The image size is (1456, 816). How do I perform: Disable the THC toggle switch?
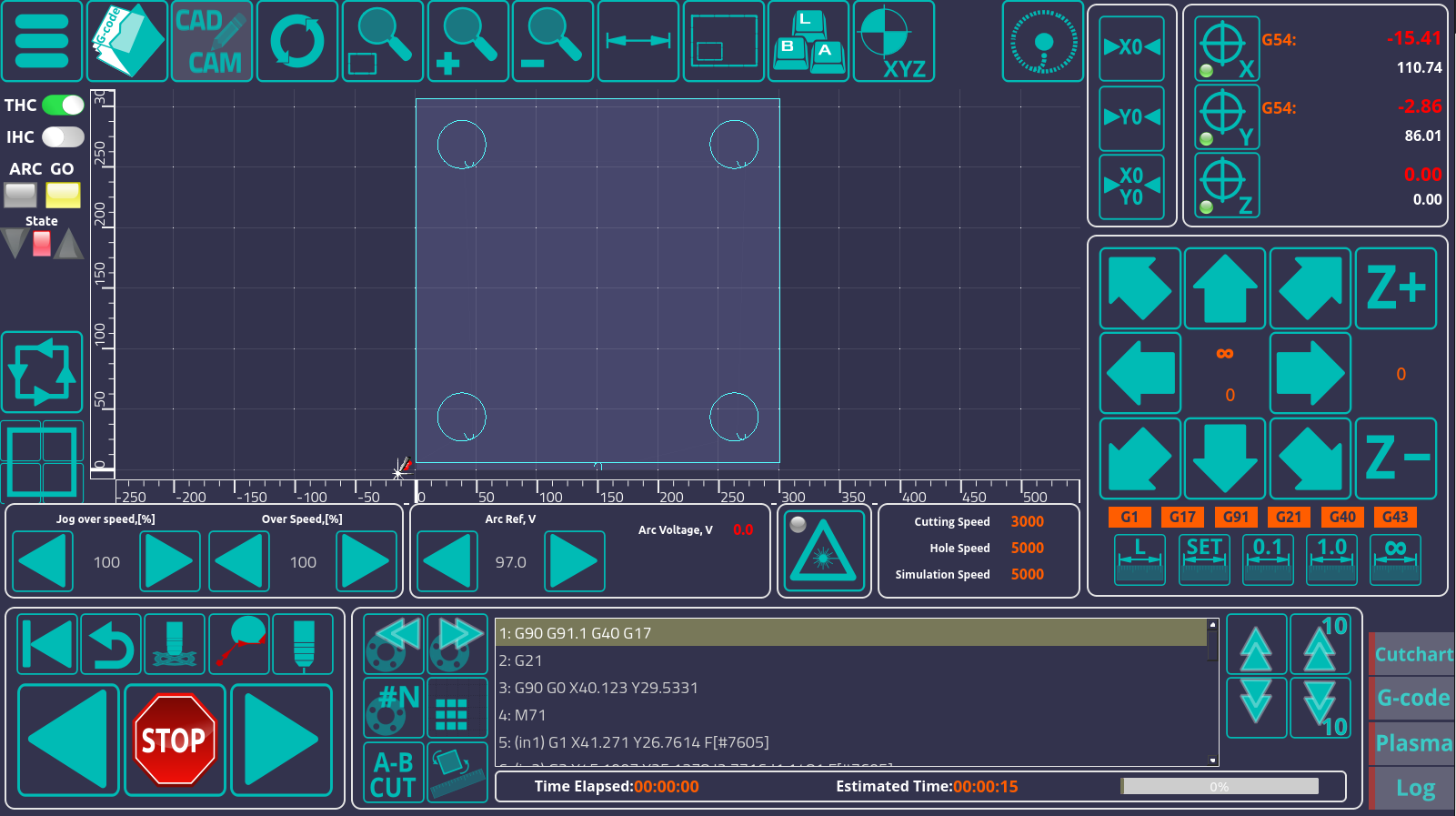coord(63,106)
